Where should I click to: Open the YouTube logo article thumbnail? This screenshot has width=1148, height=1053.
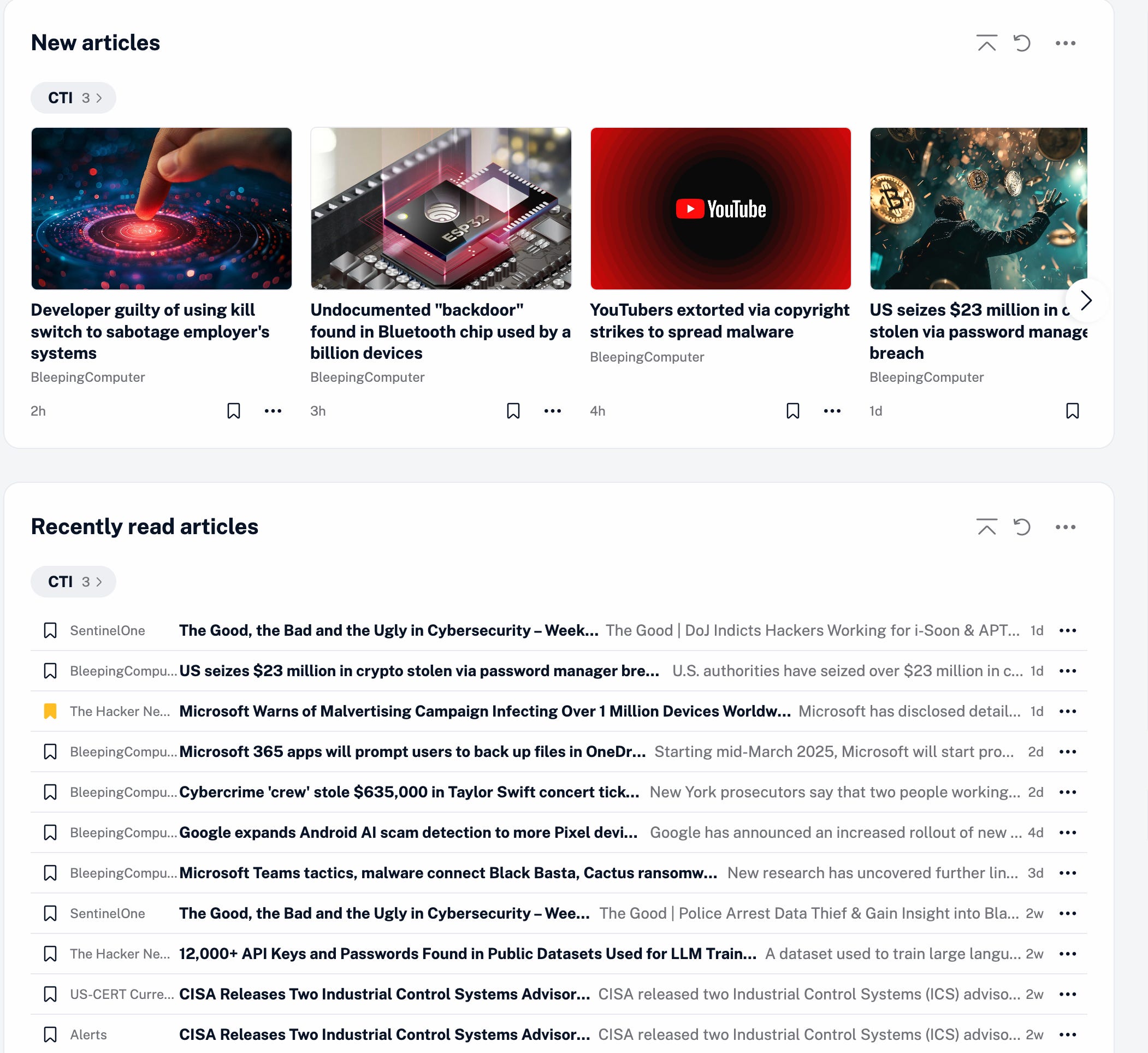[721, 209]
